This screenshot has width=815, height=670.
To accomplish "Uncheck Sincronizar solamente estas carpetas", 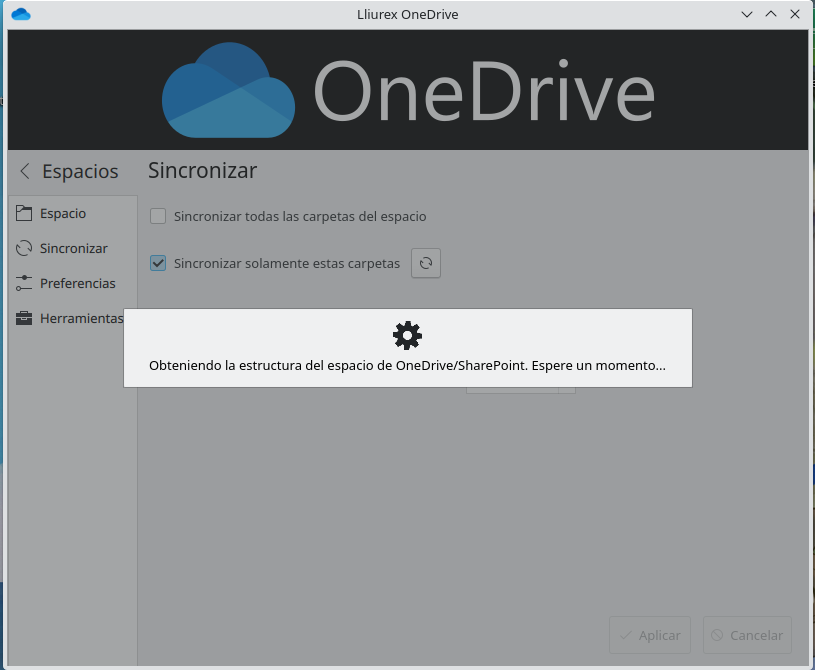I will click(158, 263).
